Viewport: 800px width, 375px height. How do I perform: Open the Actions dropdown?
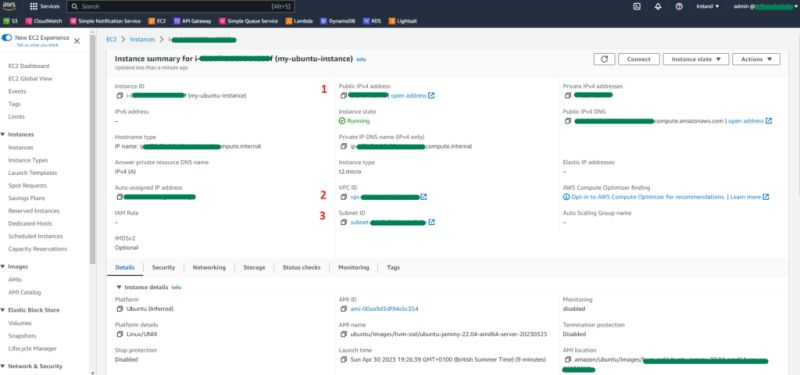tap(756, 59)
